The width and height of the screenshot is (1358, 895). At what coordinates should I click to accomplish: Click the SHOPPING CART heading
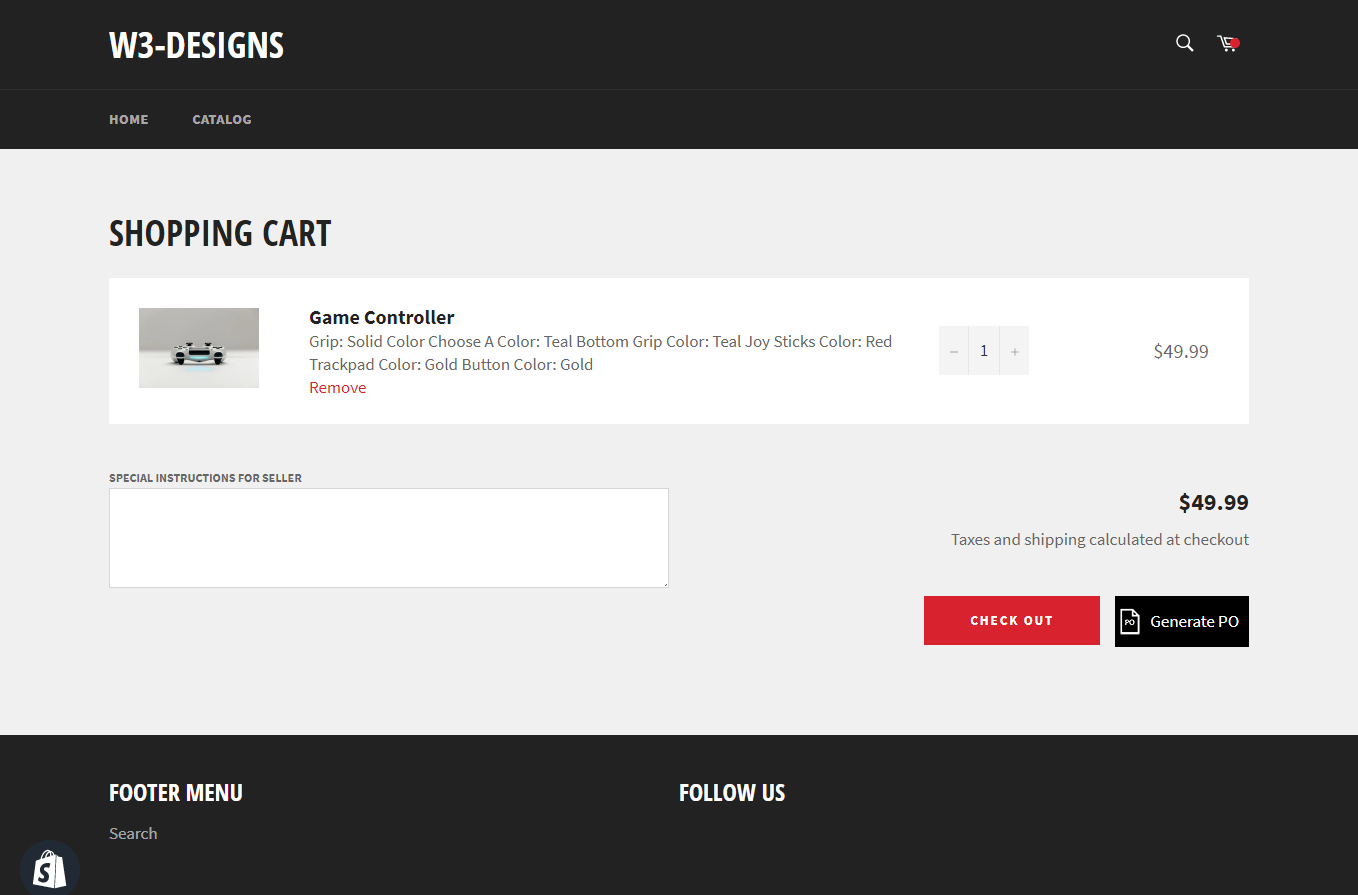(x=220, y=233)
